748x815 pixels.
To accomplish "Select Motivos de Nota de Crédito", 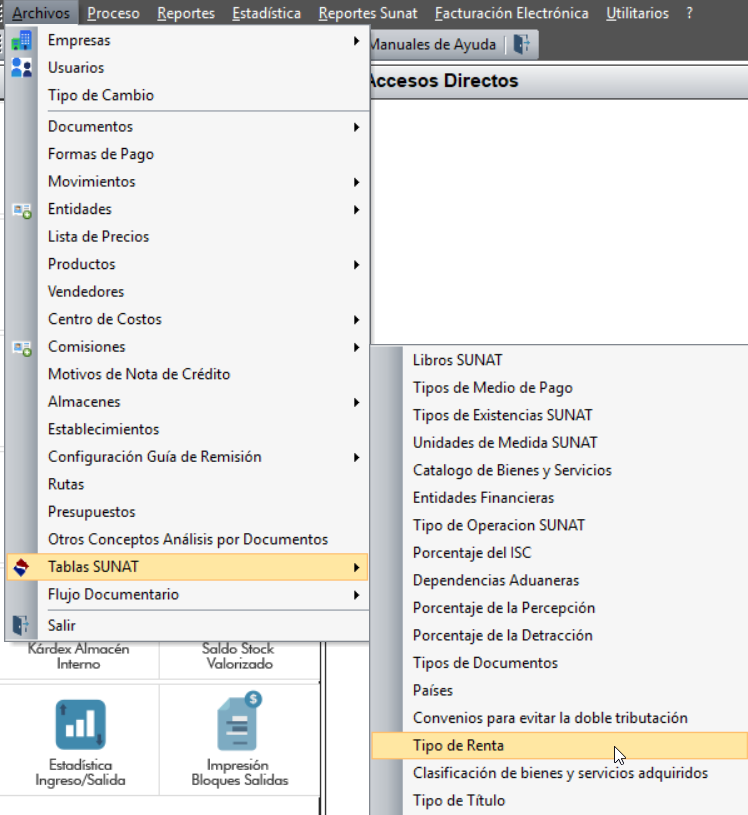I will tap(187, 374).
